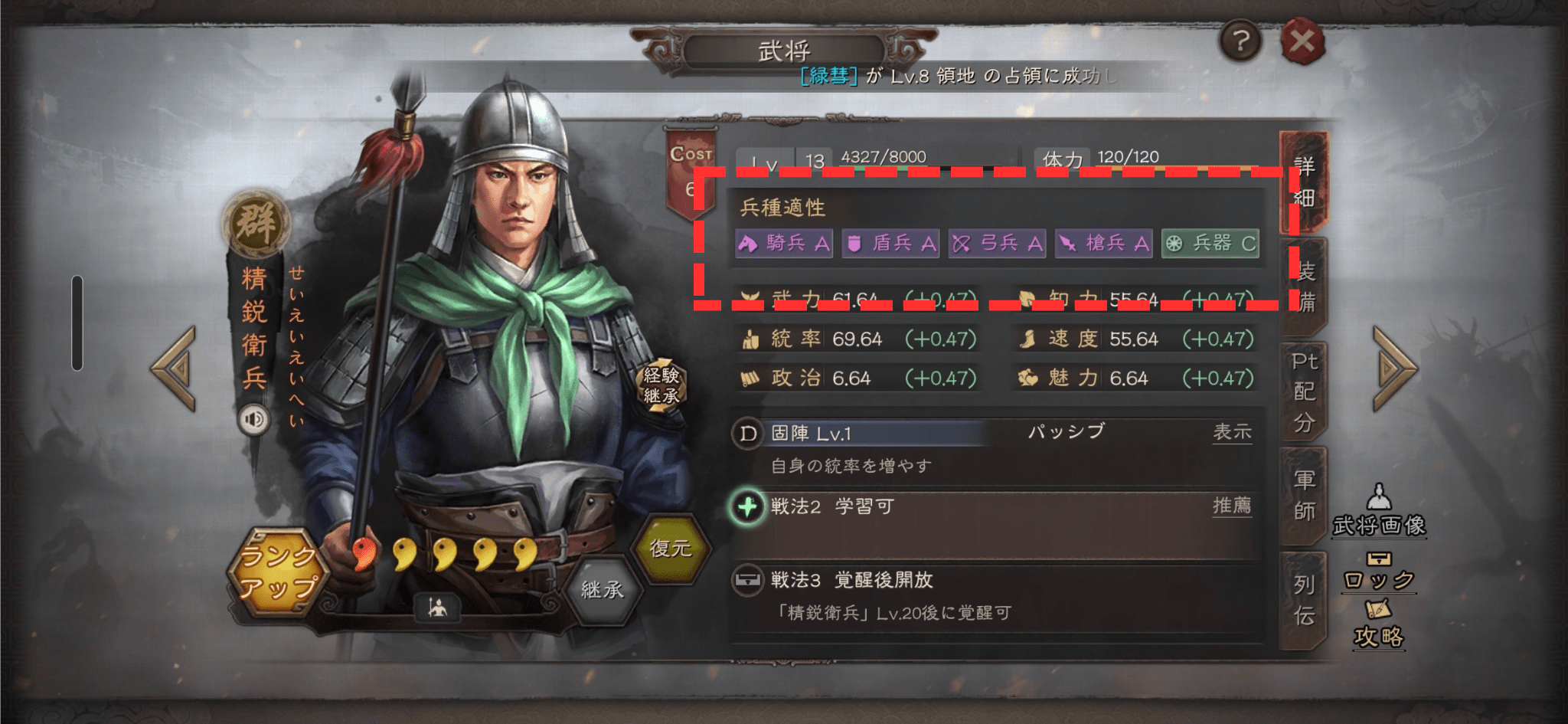Go to next general with right arrow
This screenshot has height=724, width=1568.
click(1395, 369)
